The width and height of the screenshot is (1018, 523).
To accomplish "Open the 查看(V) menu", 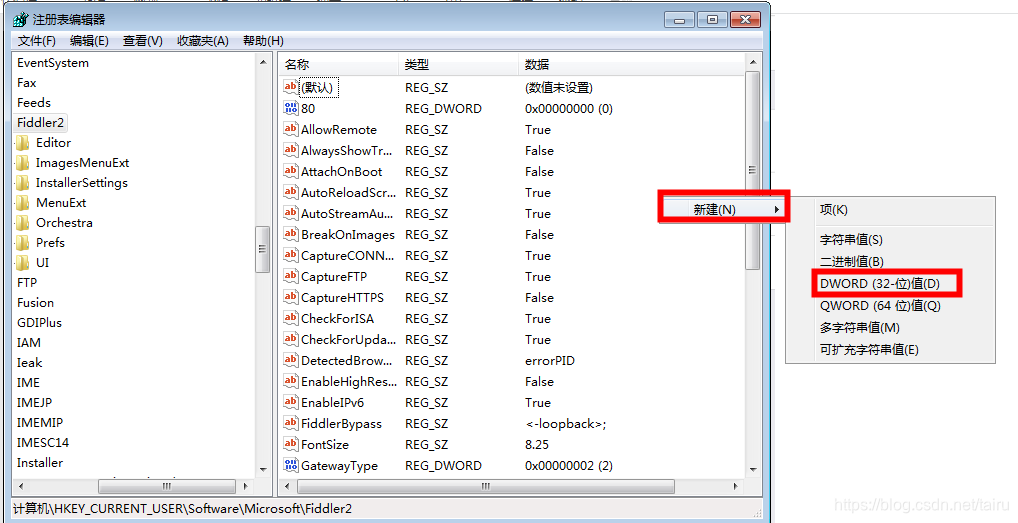I will coord(143,41).
